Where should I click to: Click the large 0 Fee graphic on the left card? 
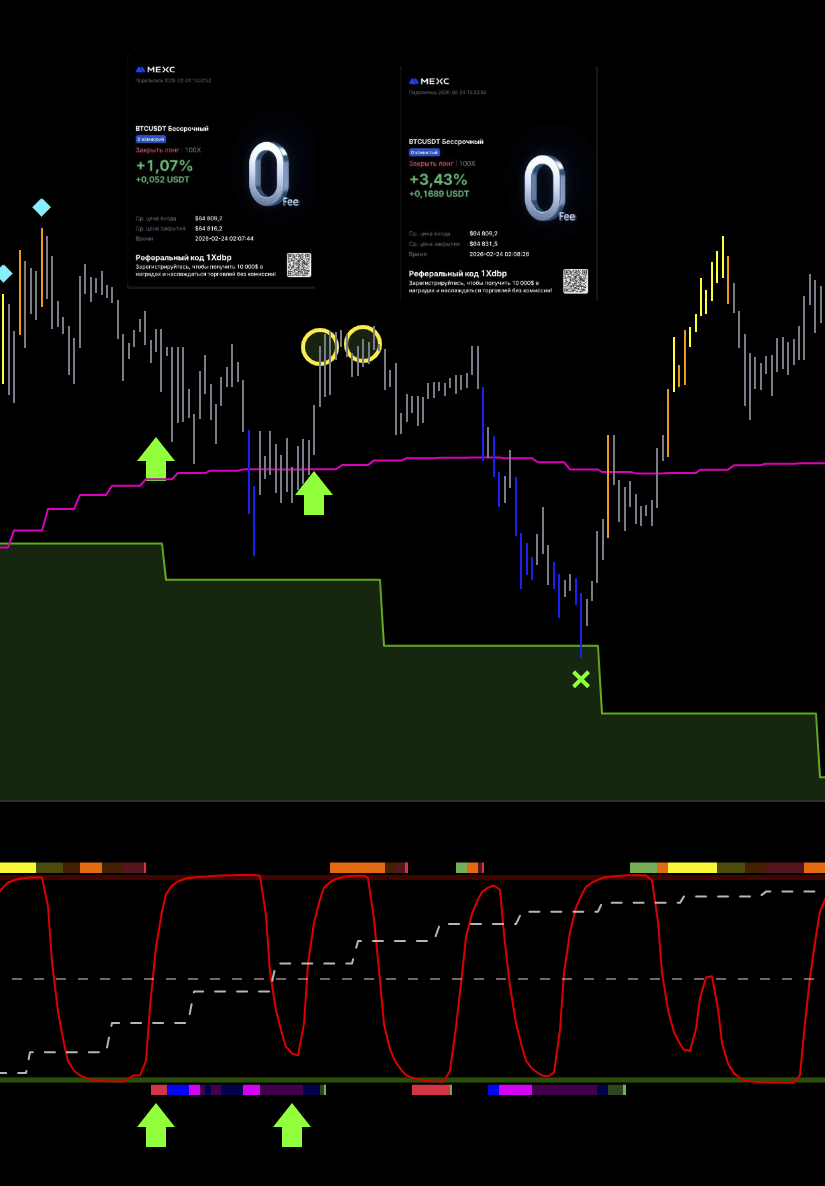click(x=270, y=173)
